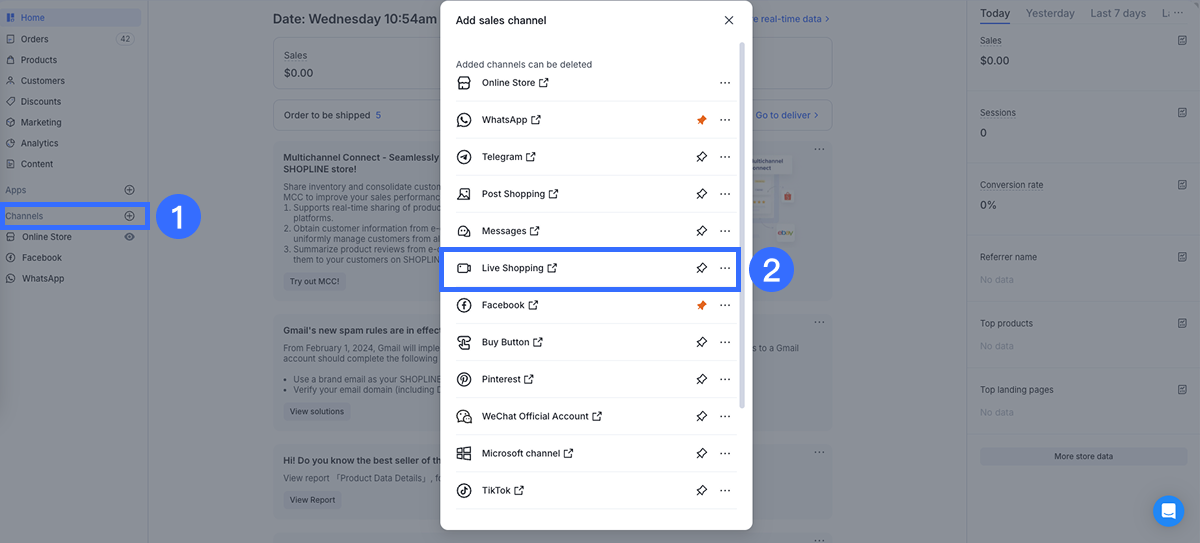Image resolution: width=1200 pixels, height=543 pixels.
Task: Open more options for Buy Button channel
Action: 725,342
